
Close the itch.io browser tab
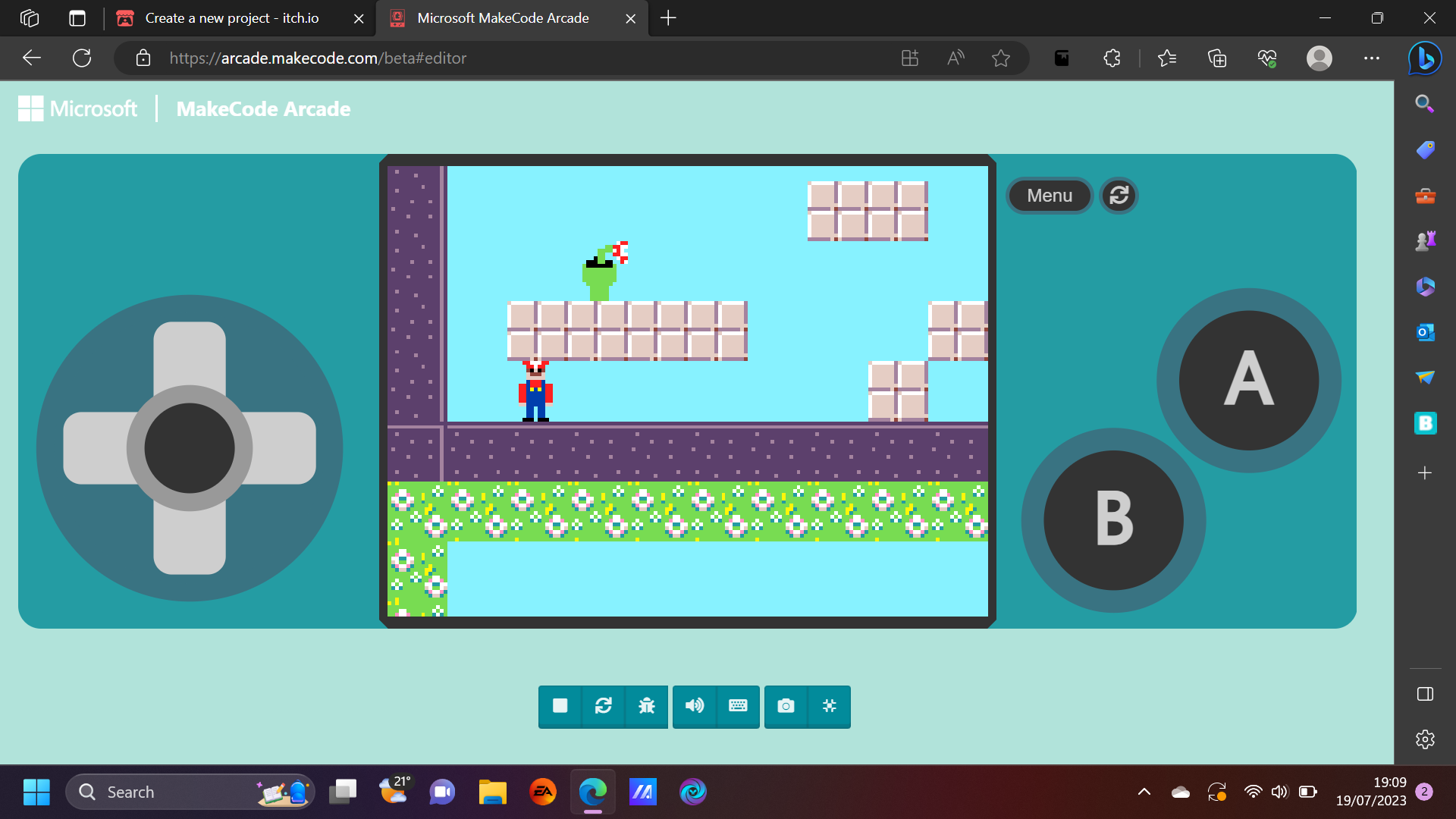tap(359, 18)
